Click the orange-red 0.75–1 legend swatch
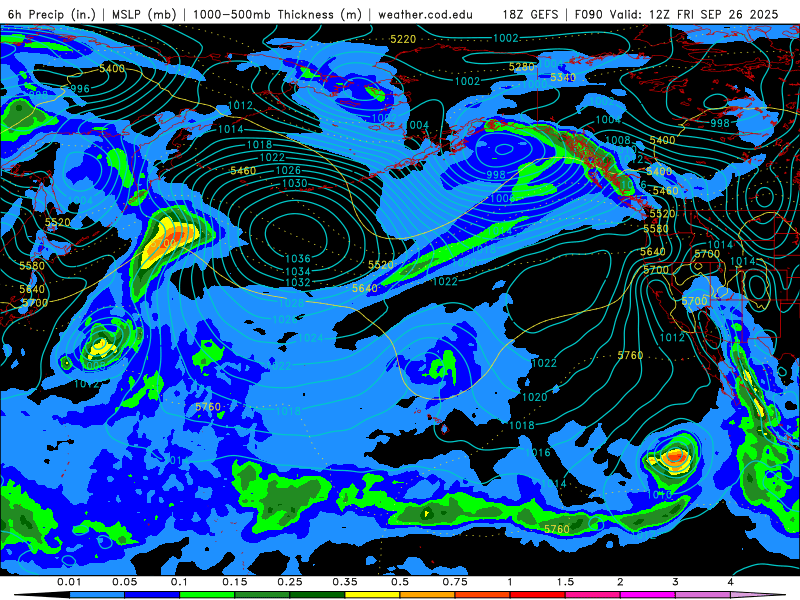 point(483,595)
